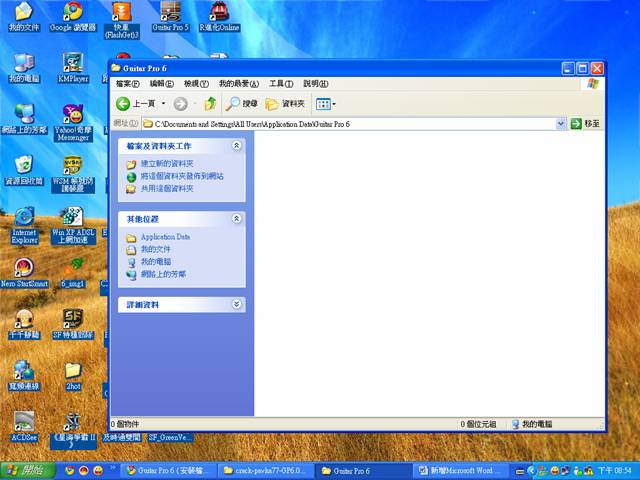
Task: Select Yahoo Messenger desktop icon
Action: pyautogui.click(x=73, y=122)
